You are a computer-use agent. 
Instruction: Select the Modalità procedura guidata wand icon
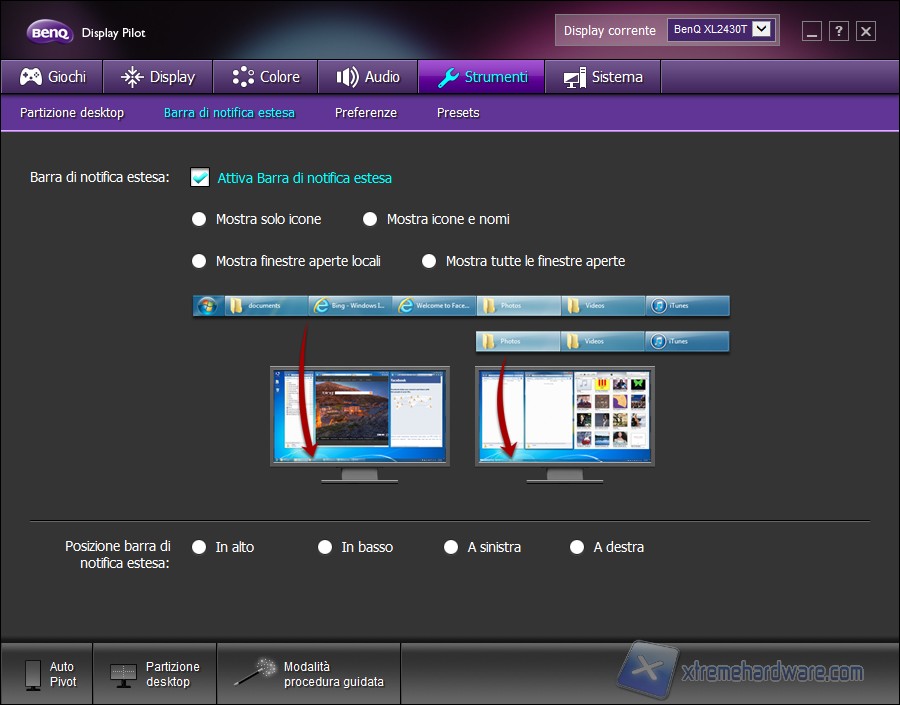point(258,672)
